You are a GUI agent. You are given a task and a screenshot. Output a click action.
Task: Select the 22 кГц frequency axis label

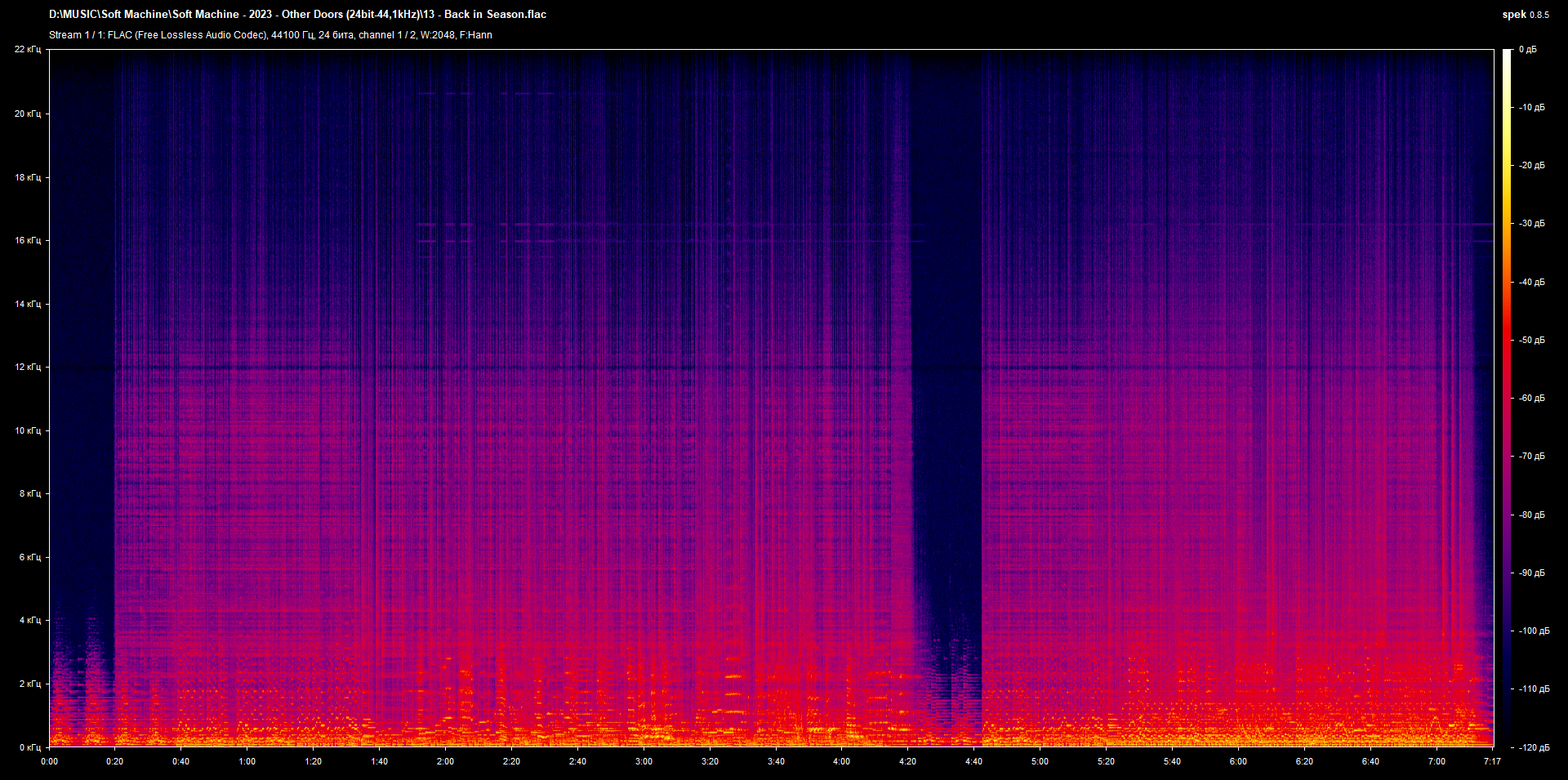tap(29, 49)
